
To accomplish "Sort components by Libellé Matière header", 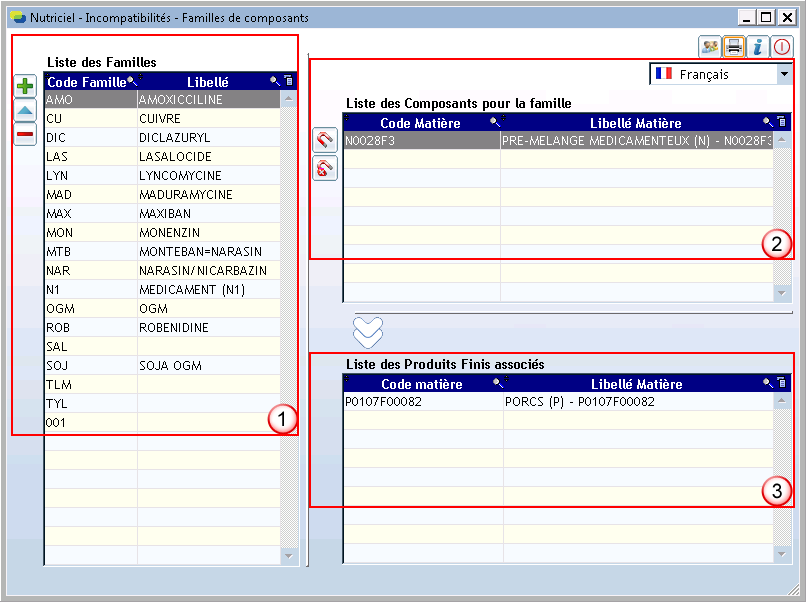I will point(635,123).
